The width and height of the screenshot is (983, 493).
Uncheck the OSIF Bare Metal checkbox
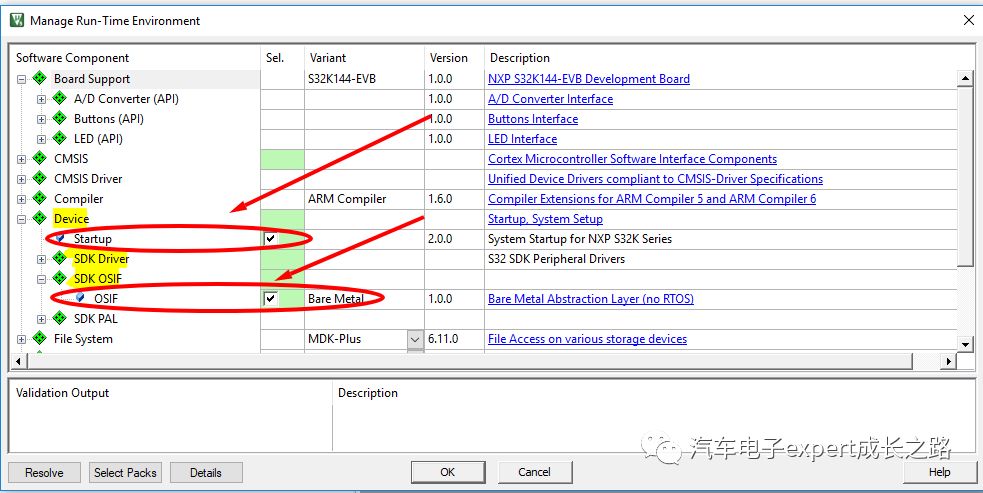click(270, 299)
